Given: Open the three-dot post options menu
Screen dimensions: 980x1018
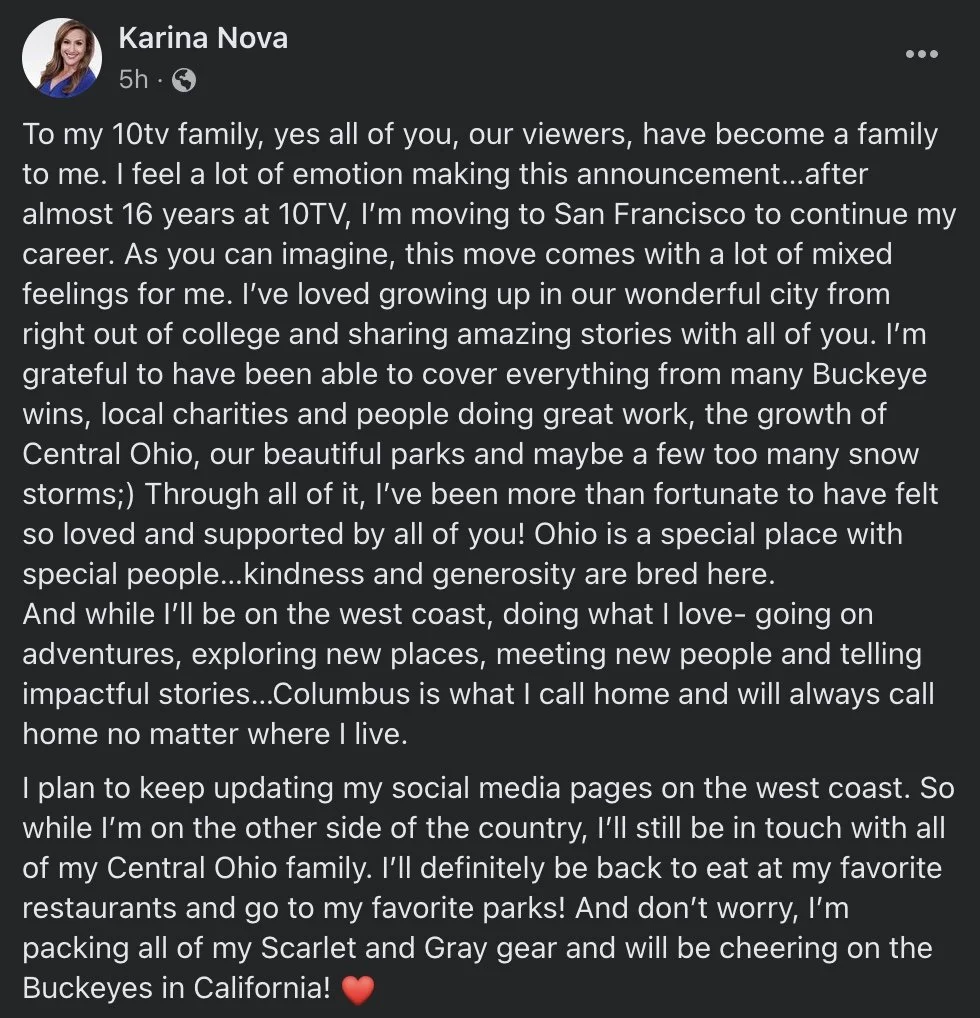Looking at the screenshot, I should [x=922, y=54].
